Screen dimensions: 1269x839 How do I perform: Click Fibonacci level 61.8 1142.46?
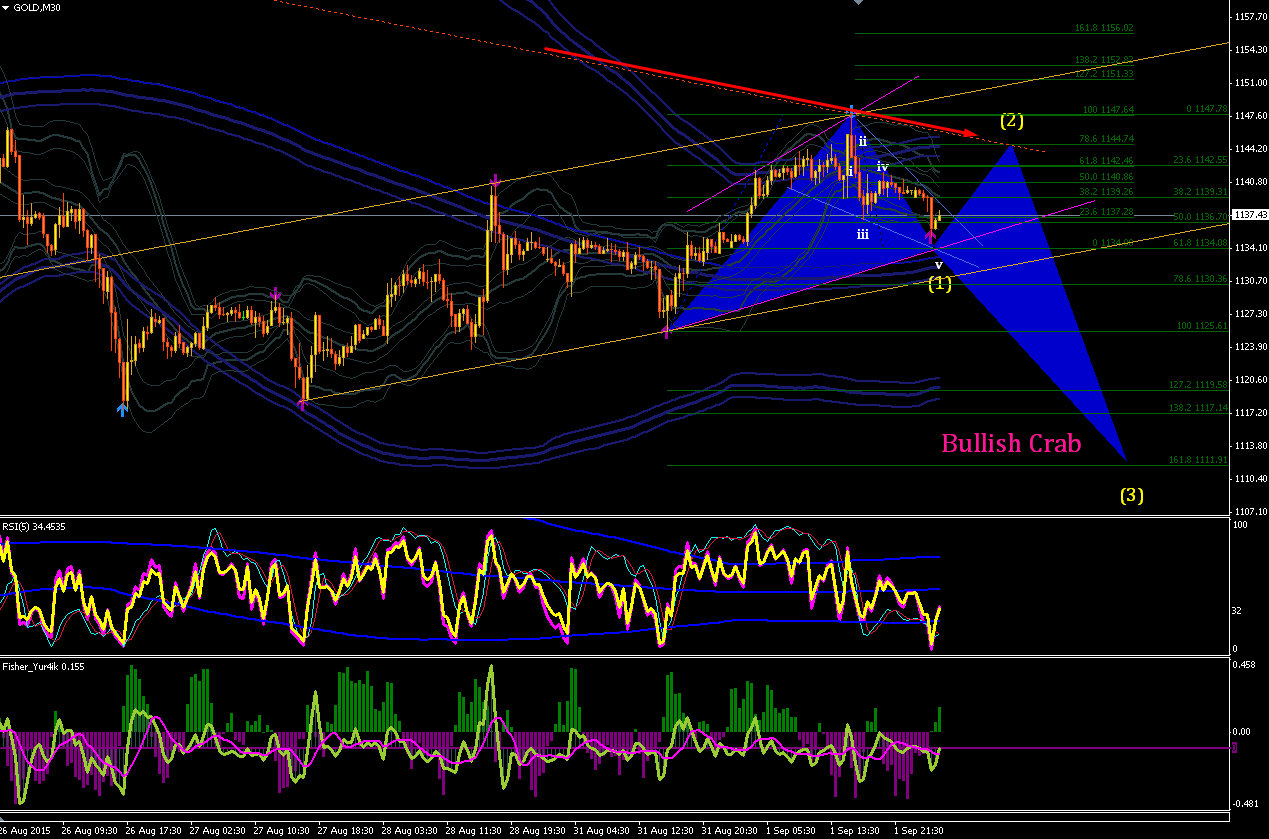(1107, 160)
